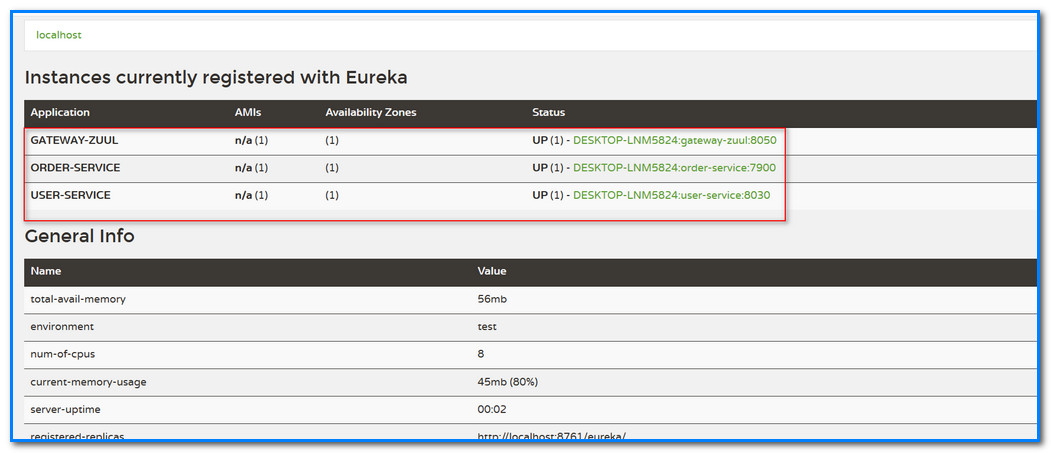This screenshot has width=1051, height=453.
Task: Click the n/a (1) AMI cell for USER-SERVICE
Action: click(x=251, y=195)
